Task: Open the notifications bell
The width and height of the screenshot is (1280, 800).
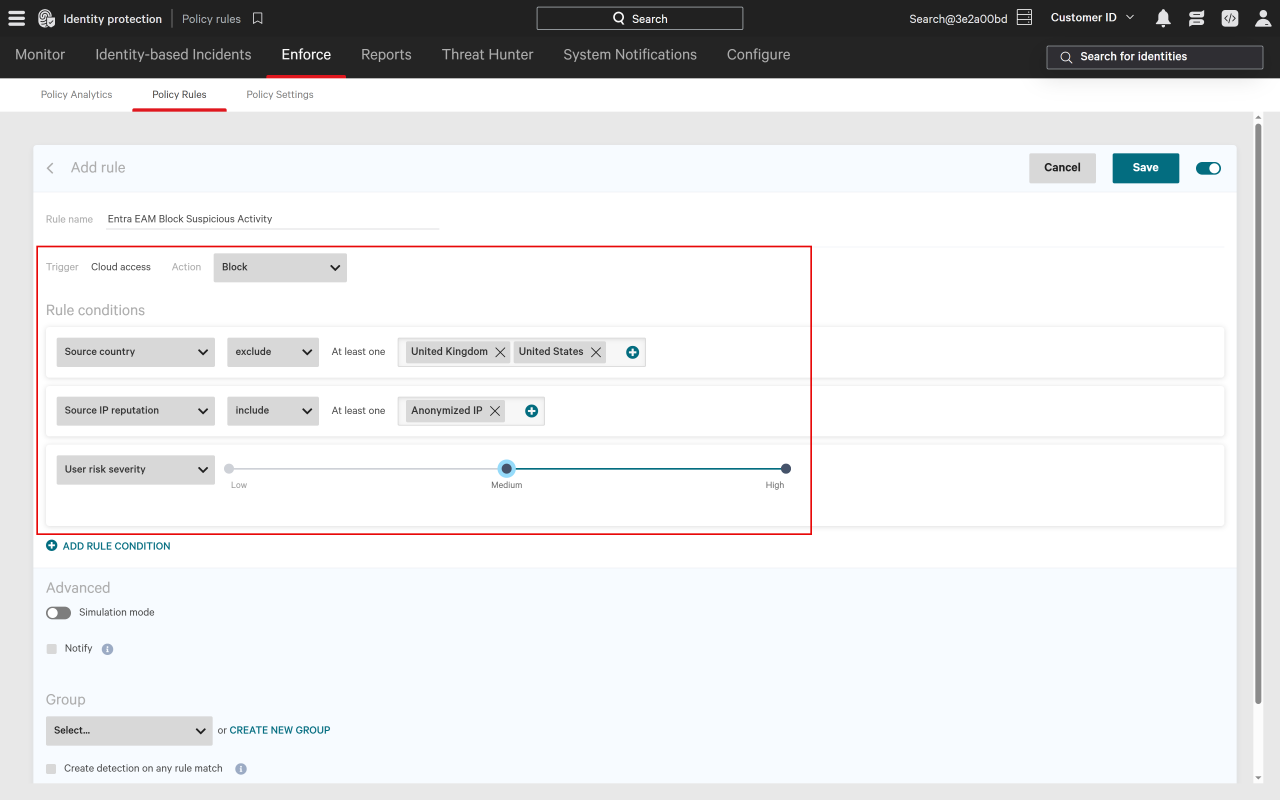Action: pos(1163,18)
